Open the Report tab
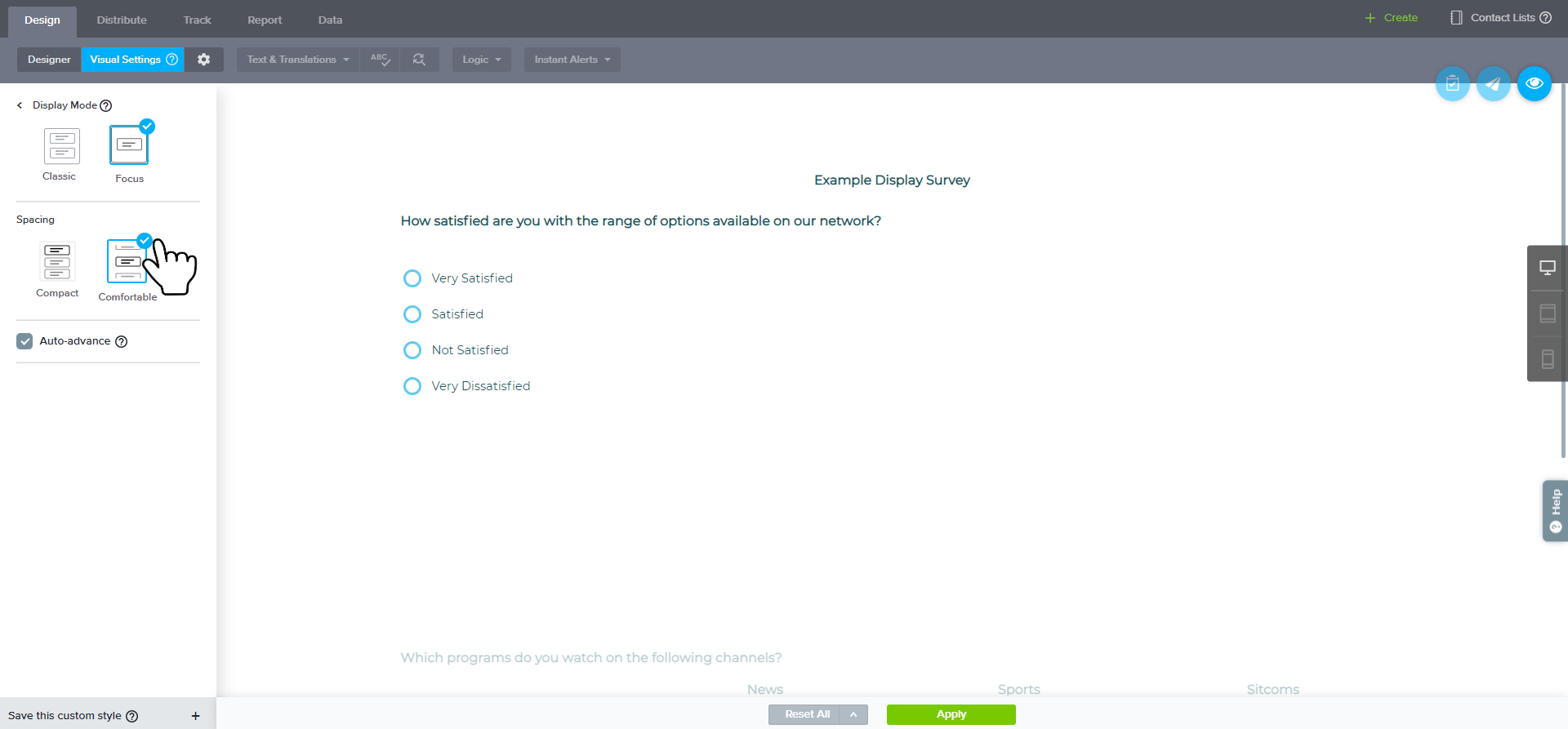Image resolution: width=1568 pixels, height=729 pixels. pyautogui.click(x=265, y=20)
